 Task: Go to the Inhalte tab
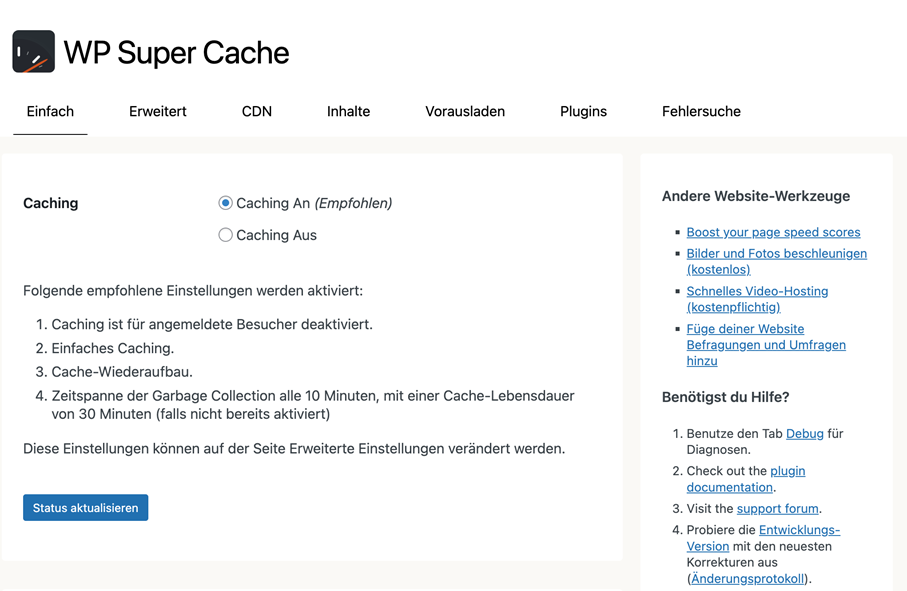pos(348,111)
